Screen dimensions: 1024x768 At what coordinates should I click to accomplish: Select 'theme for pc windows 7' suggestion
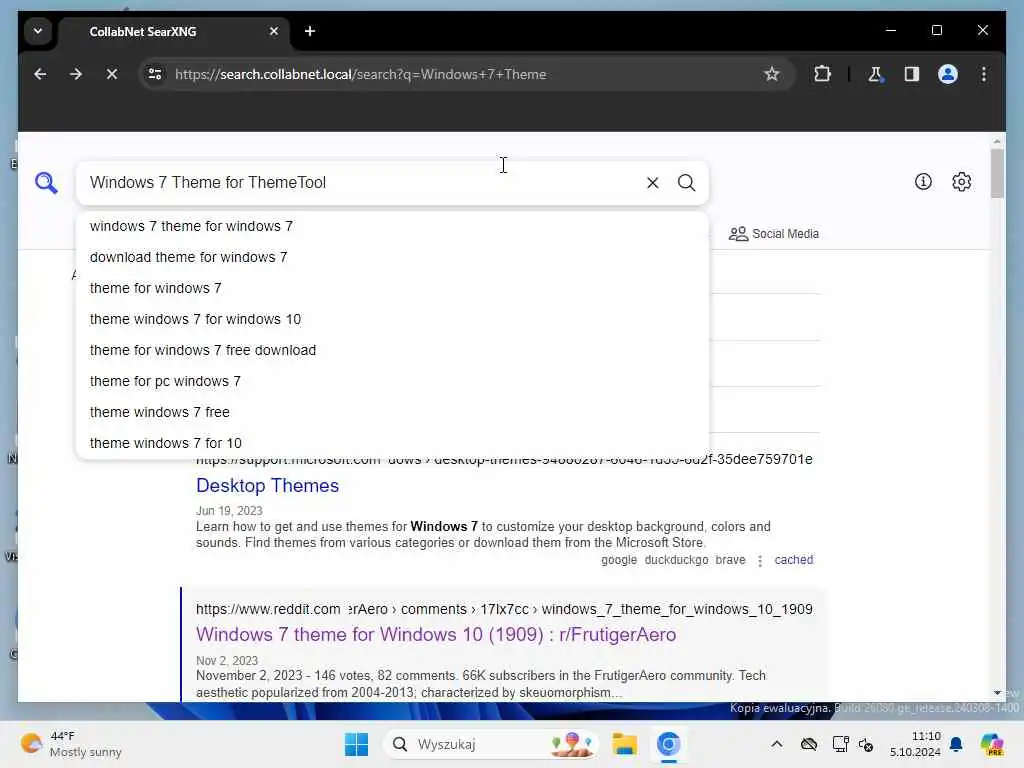(392, 381)
